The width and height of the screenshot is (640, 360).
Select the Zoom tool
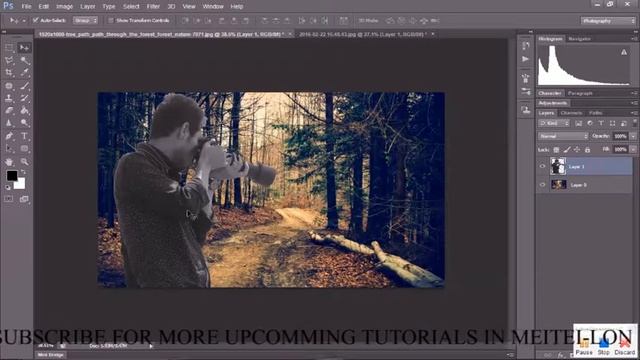[x=24, y=162]
